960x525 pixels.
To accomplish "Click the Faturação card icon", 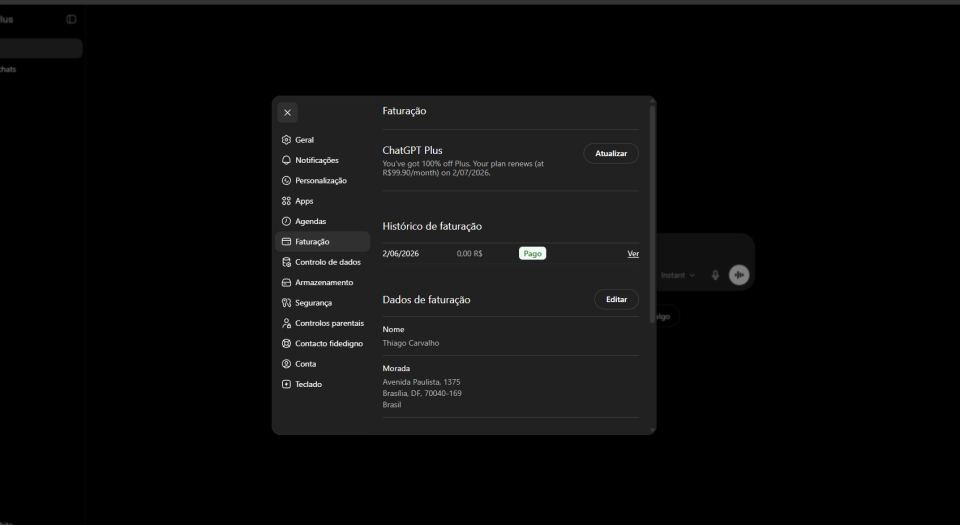I will [x=286, y=242].
